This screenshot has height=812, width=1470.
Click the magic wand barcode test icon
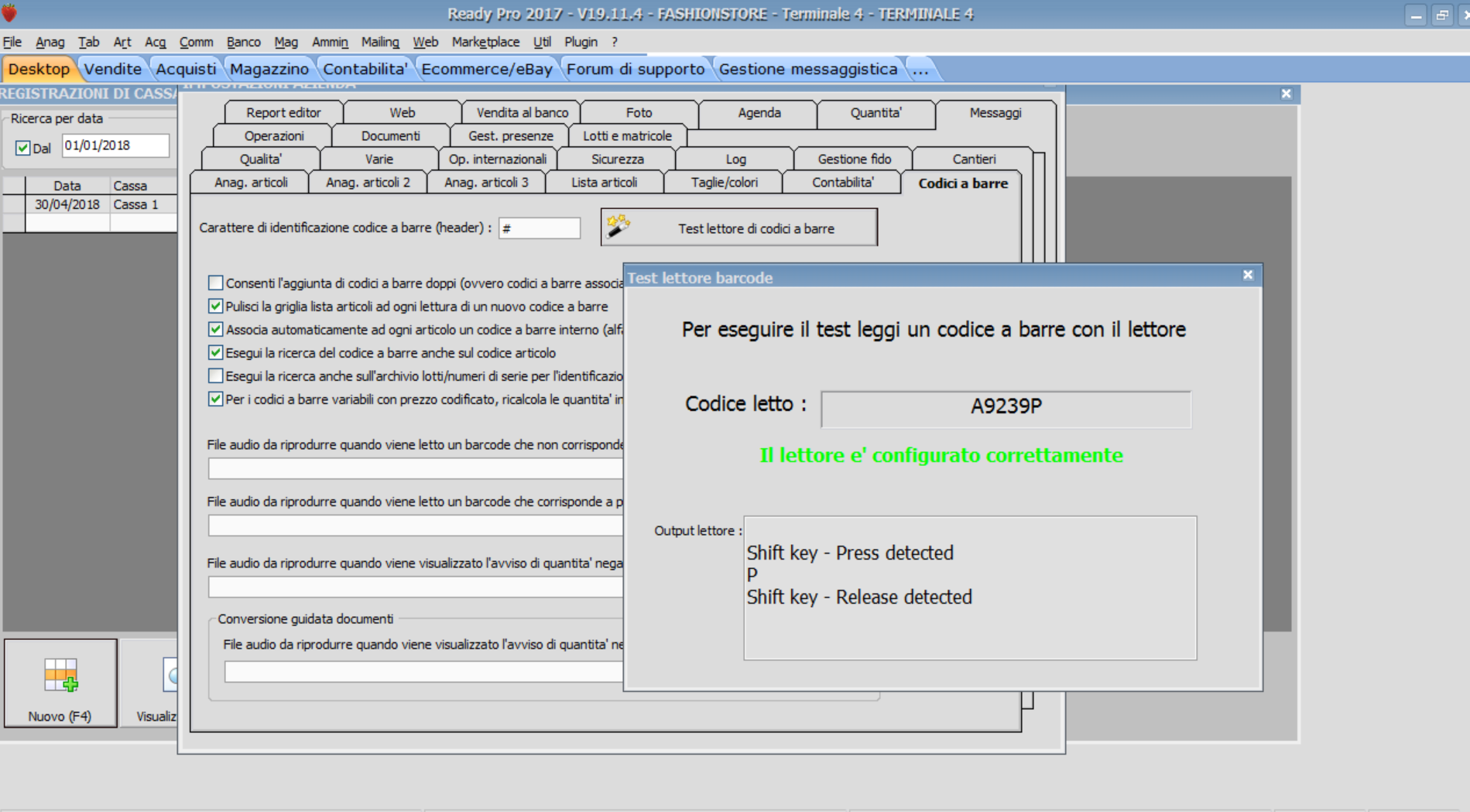click(618, 226)
